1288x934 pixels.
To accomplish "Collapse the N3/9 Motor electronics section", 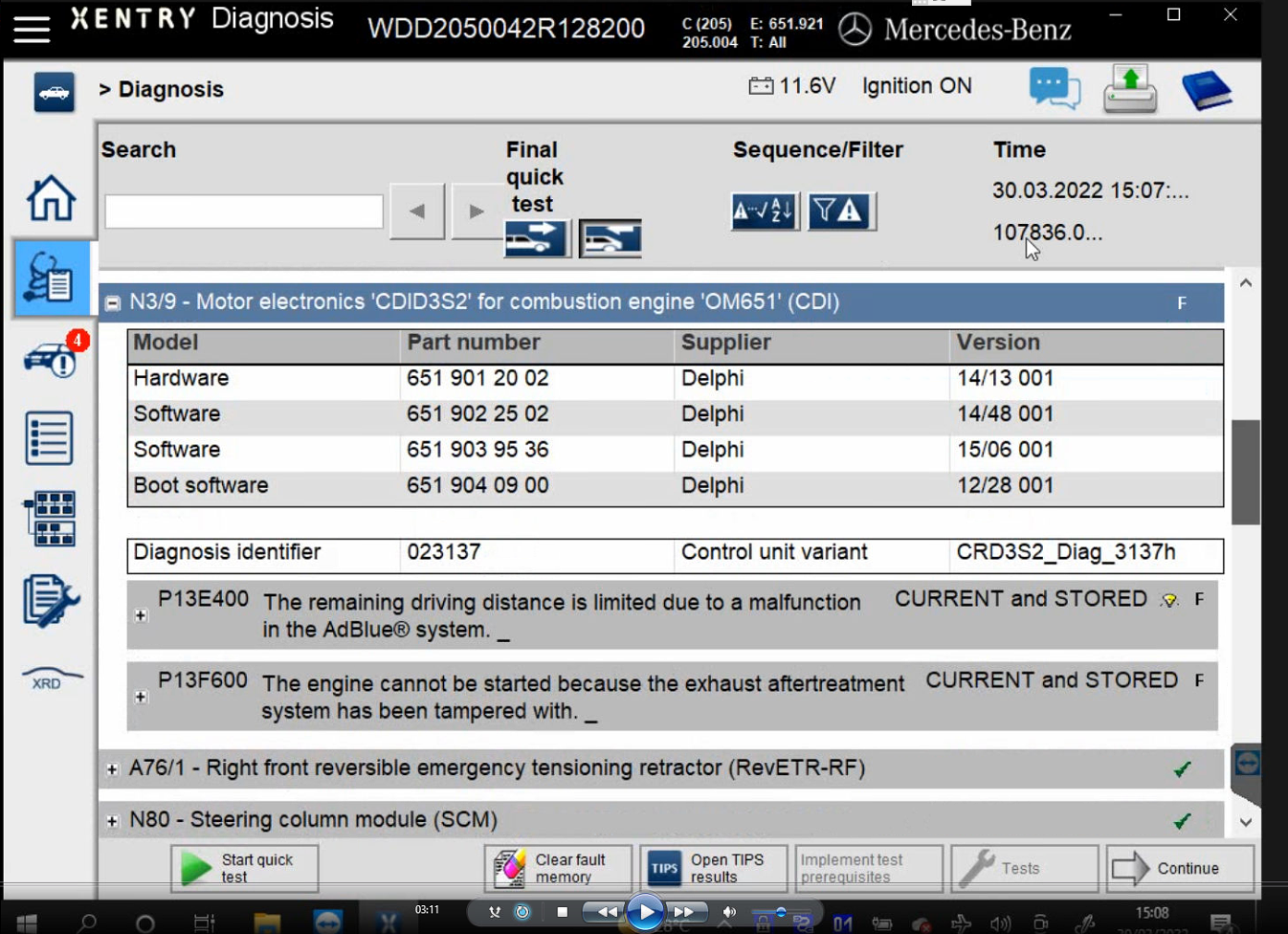I will pyautogui.click(x=113, y=303).
